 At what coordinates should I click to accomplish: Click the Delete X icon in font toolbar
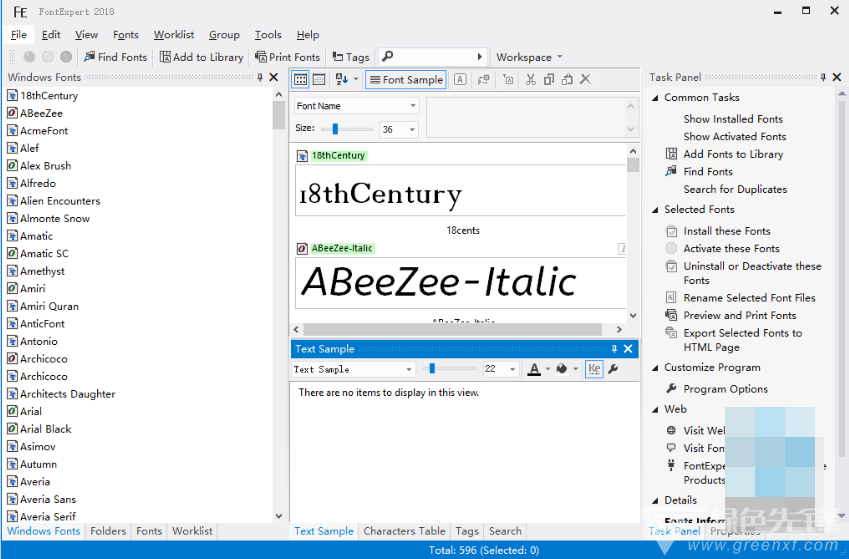(585, 80)
